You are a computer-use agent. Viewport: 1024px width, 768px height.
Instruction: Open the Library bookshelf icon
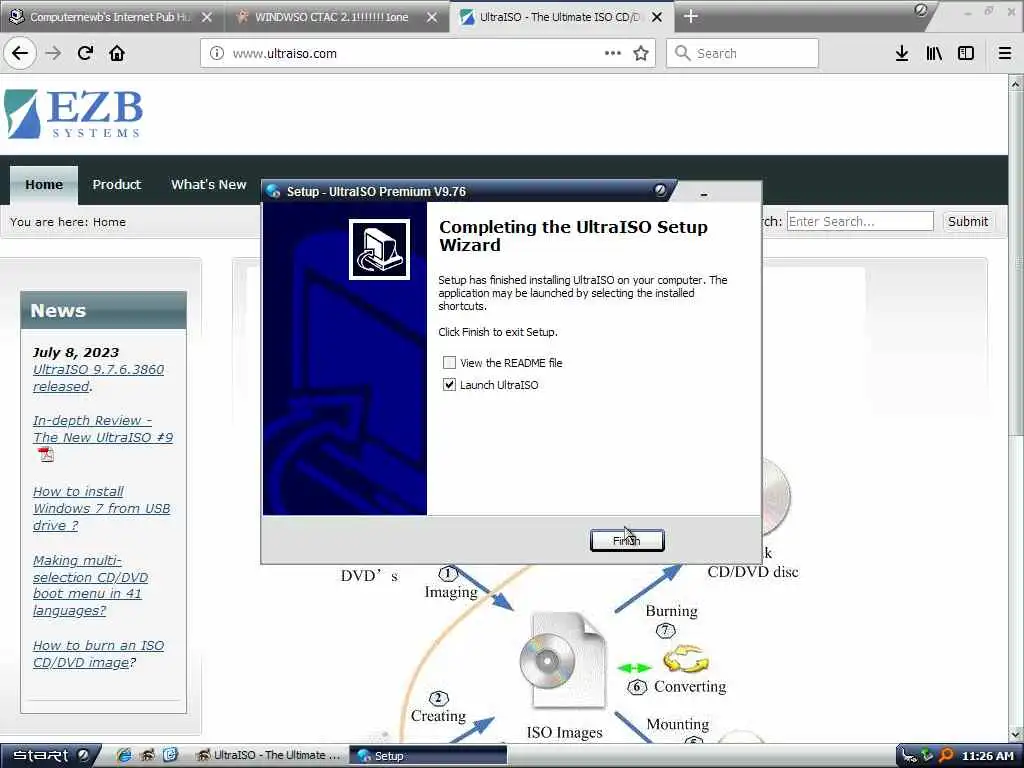coord(934,53)
